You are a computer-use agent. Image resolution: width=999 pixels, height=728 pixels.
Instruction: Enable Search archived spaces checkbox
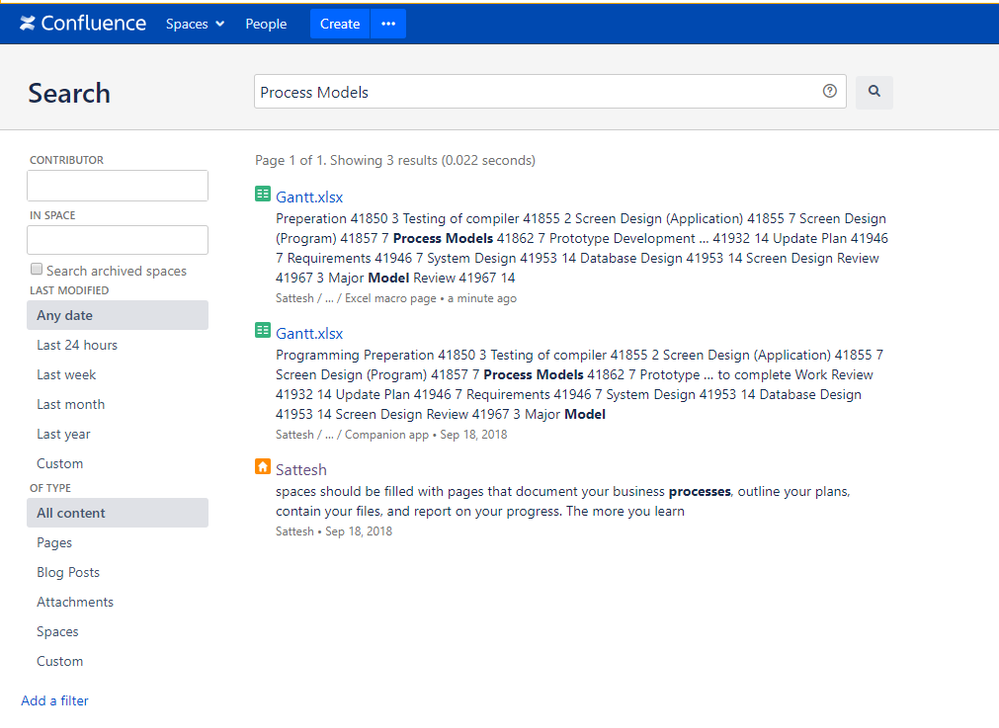37,269
